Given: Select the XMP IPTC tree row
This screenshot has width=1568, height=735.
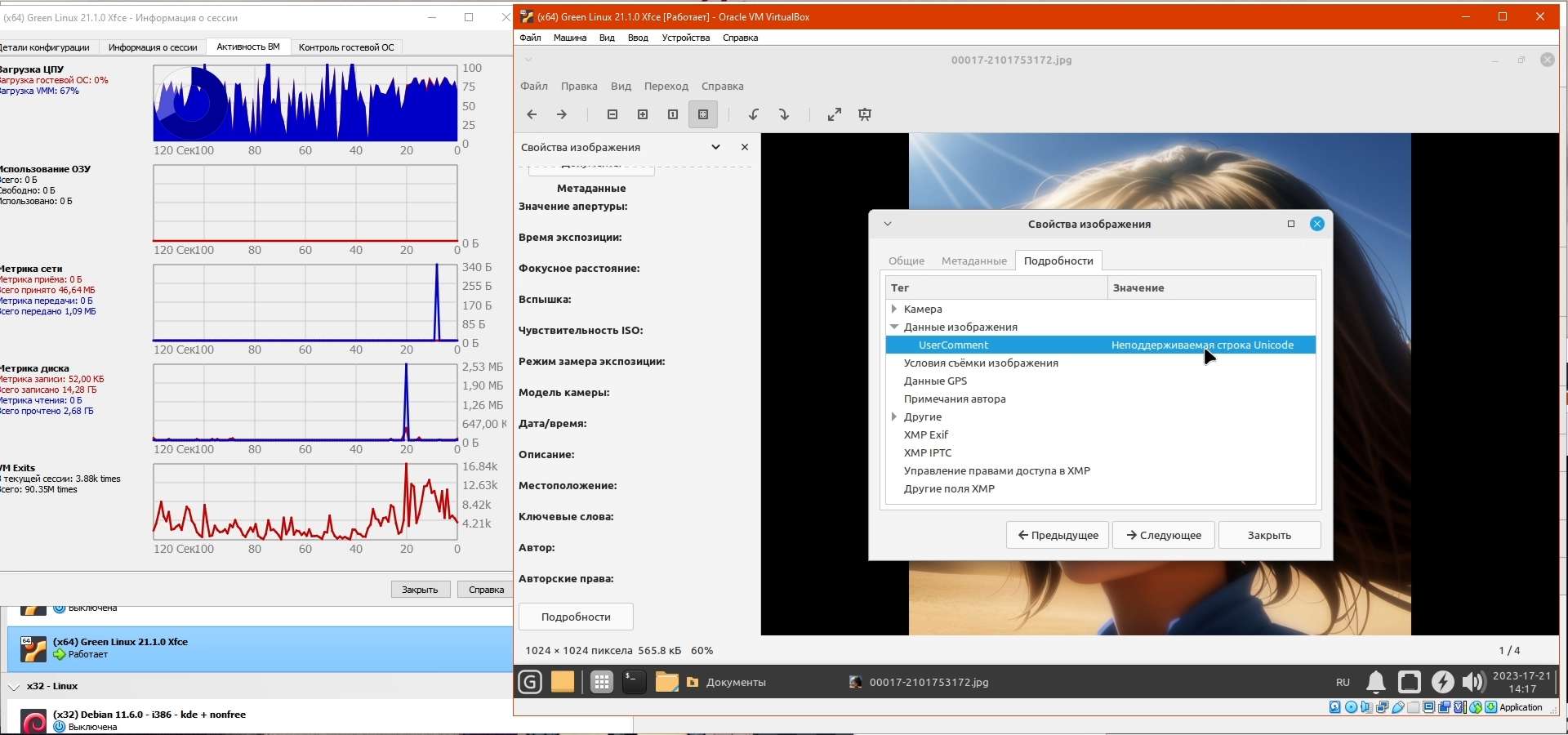Looking at the screenshot, I should [x=927, y=452].
